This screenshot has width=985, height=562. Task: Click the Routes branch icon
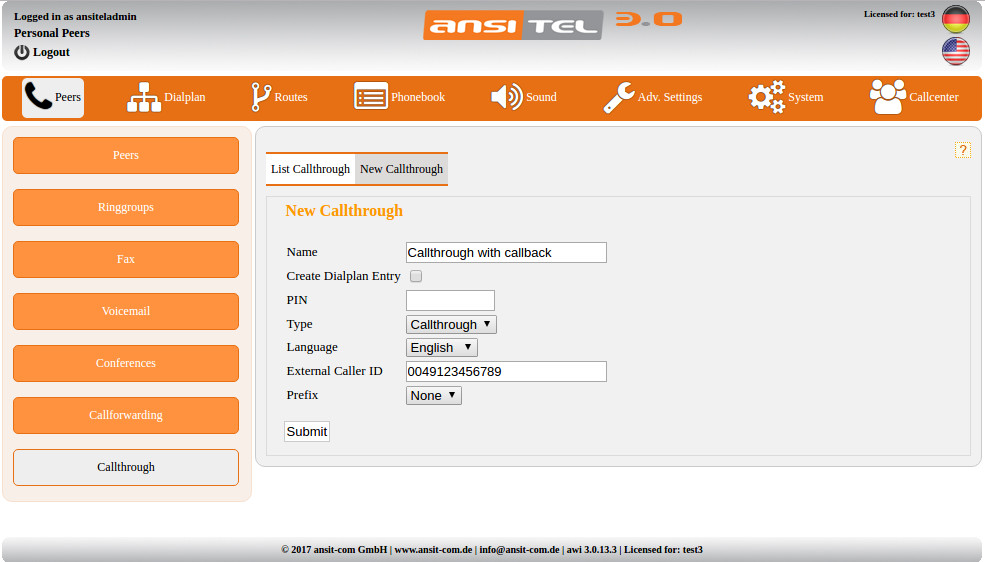click(x=261, y=97)
